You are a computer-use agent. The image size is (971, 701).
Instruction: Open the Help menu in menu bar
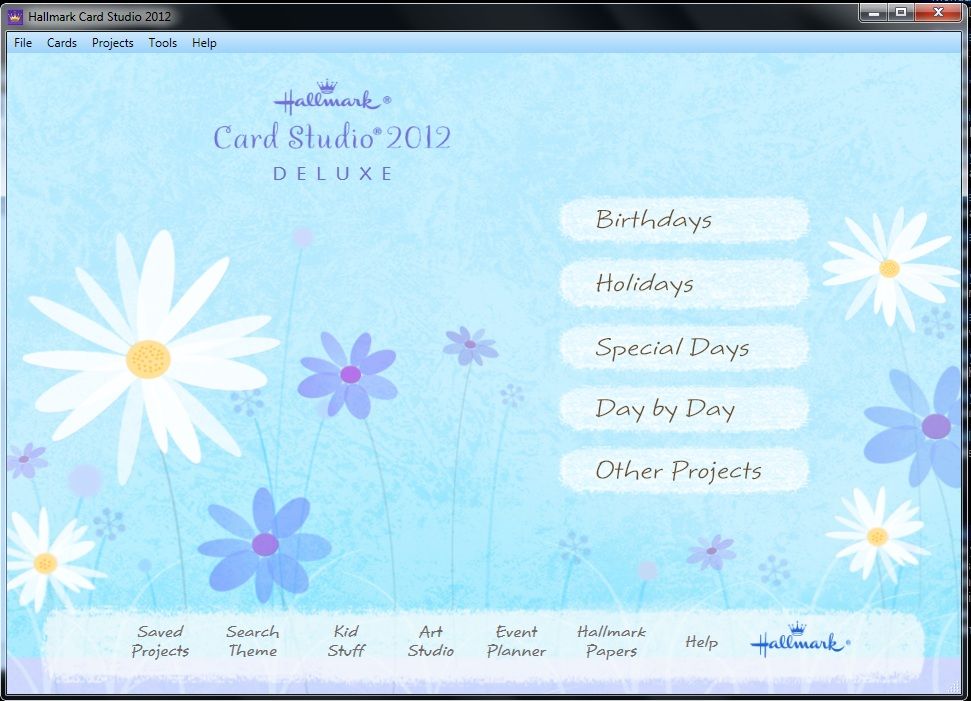pos(204,43)
